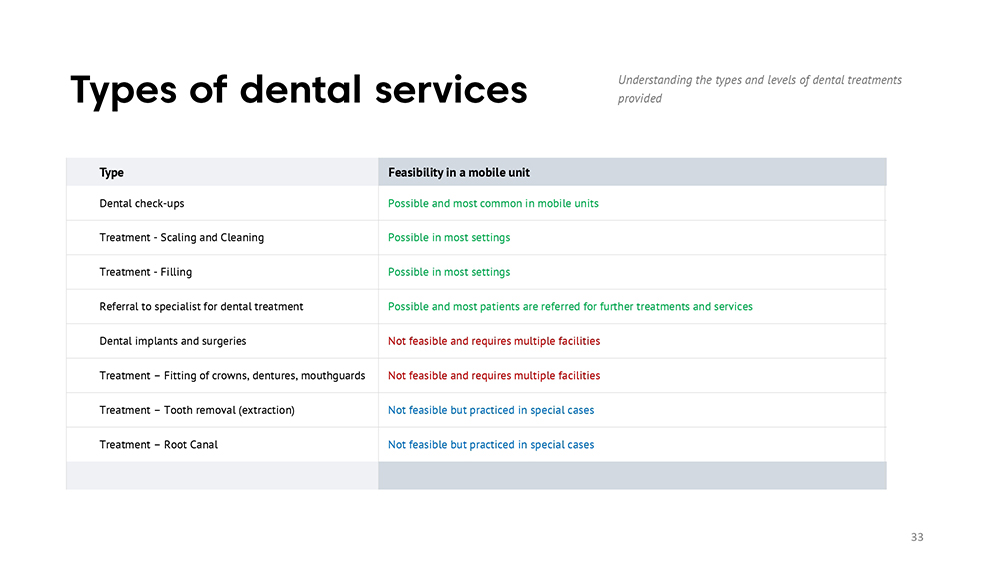This screenshot has height=563, width=1000.
Task: Click blue feasibility text beside Tooth removal
Action: (491, 410)
